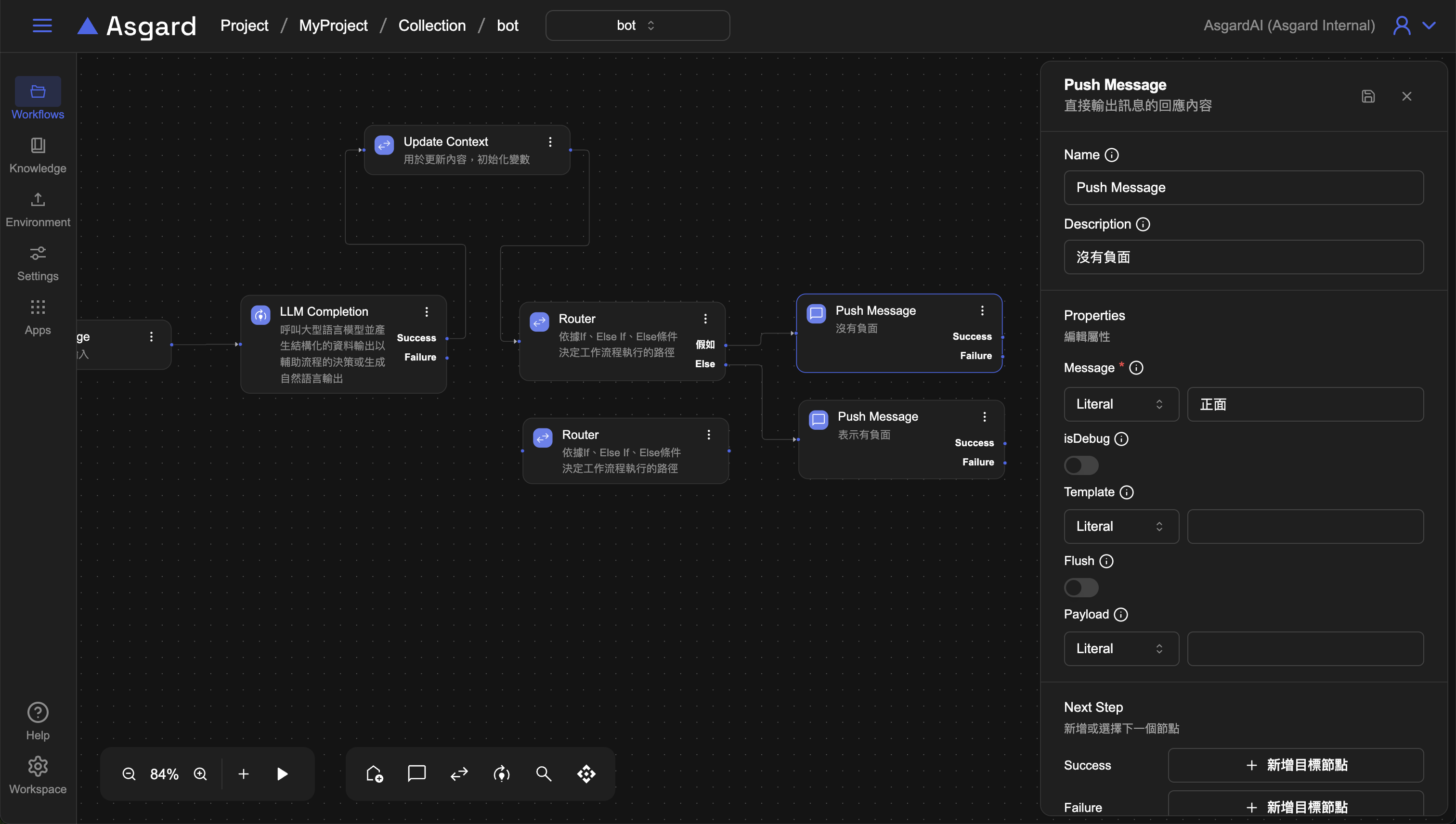Toggle the isDebug switch
Screen dimensions: 1456x824
(1080, 465)
